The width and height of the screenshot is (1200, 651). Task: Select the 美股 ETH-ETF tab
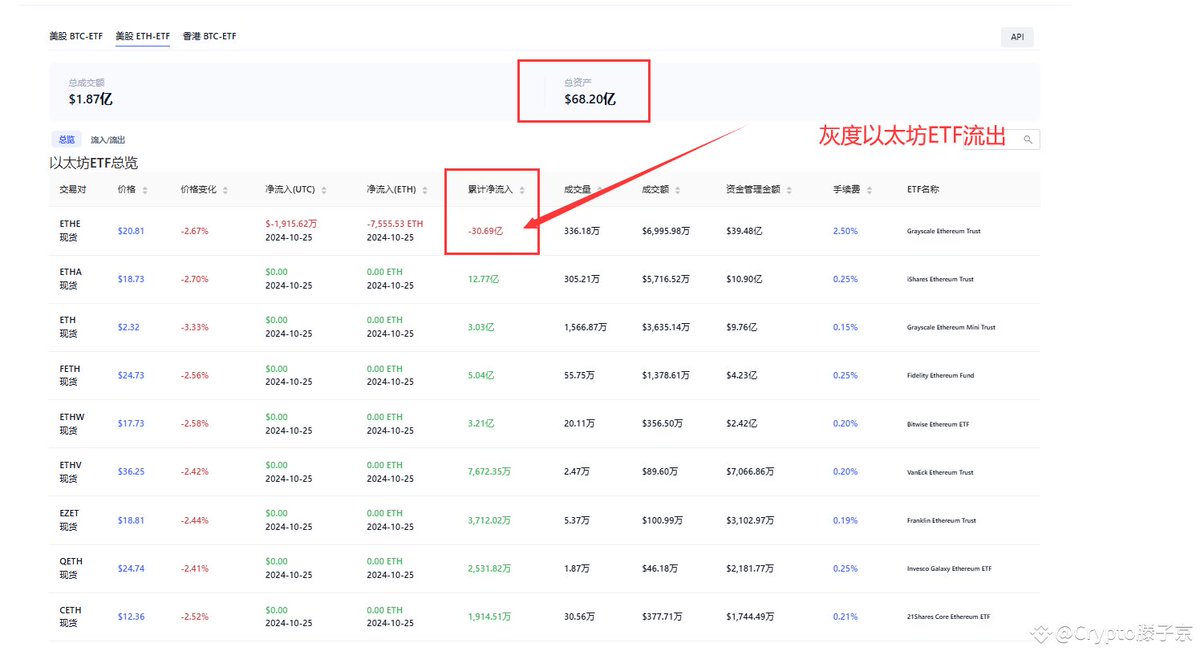[x=142, y=37]
